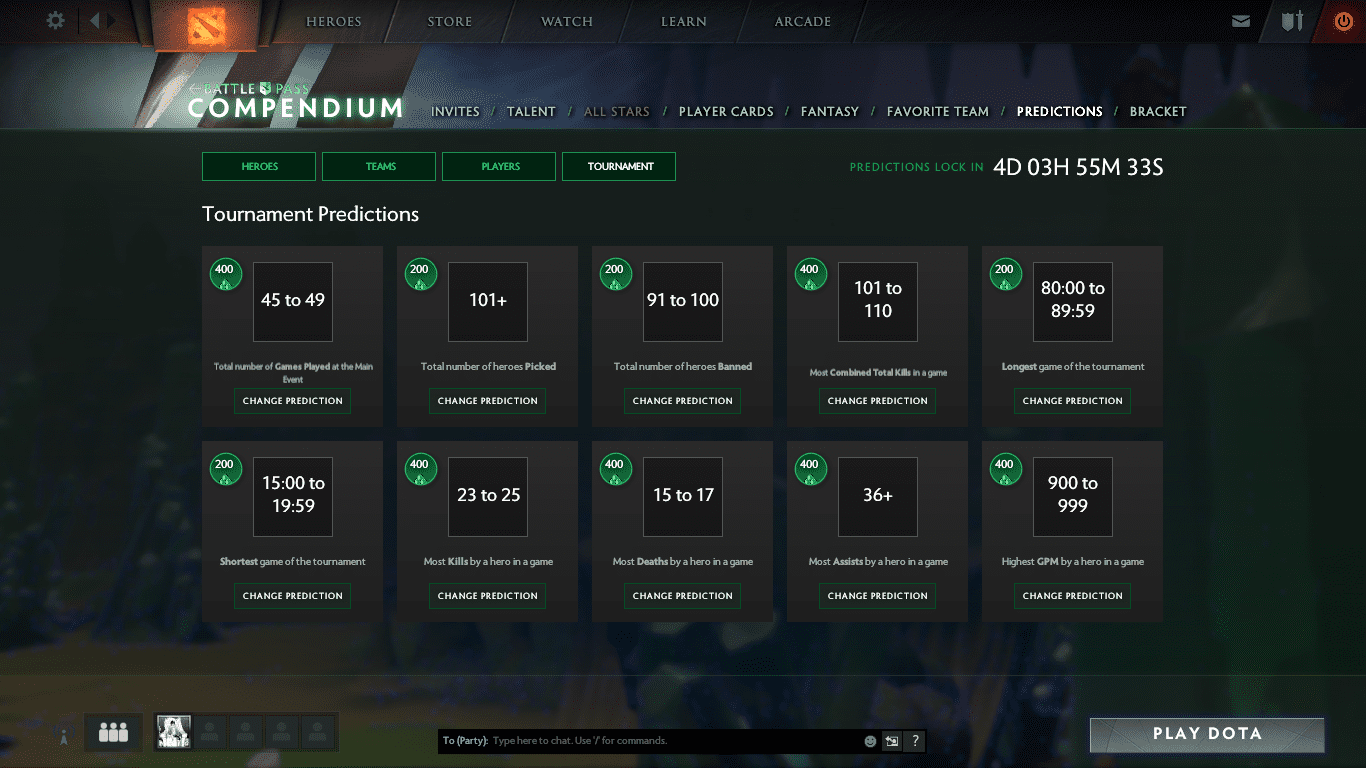1366x768 pixels.
Task: Open the Bracket compendium tab
Action: [1157, 112]
